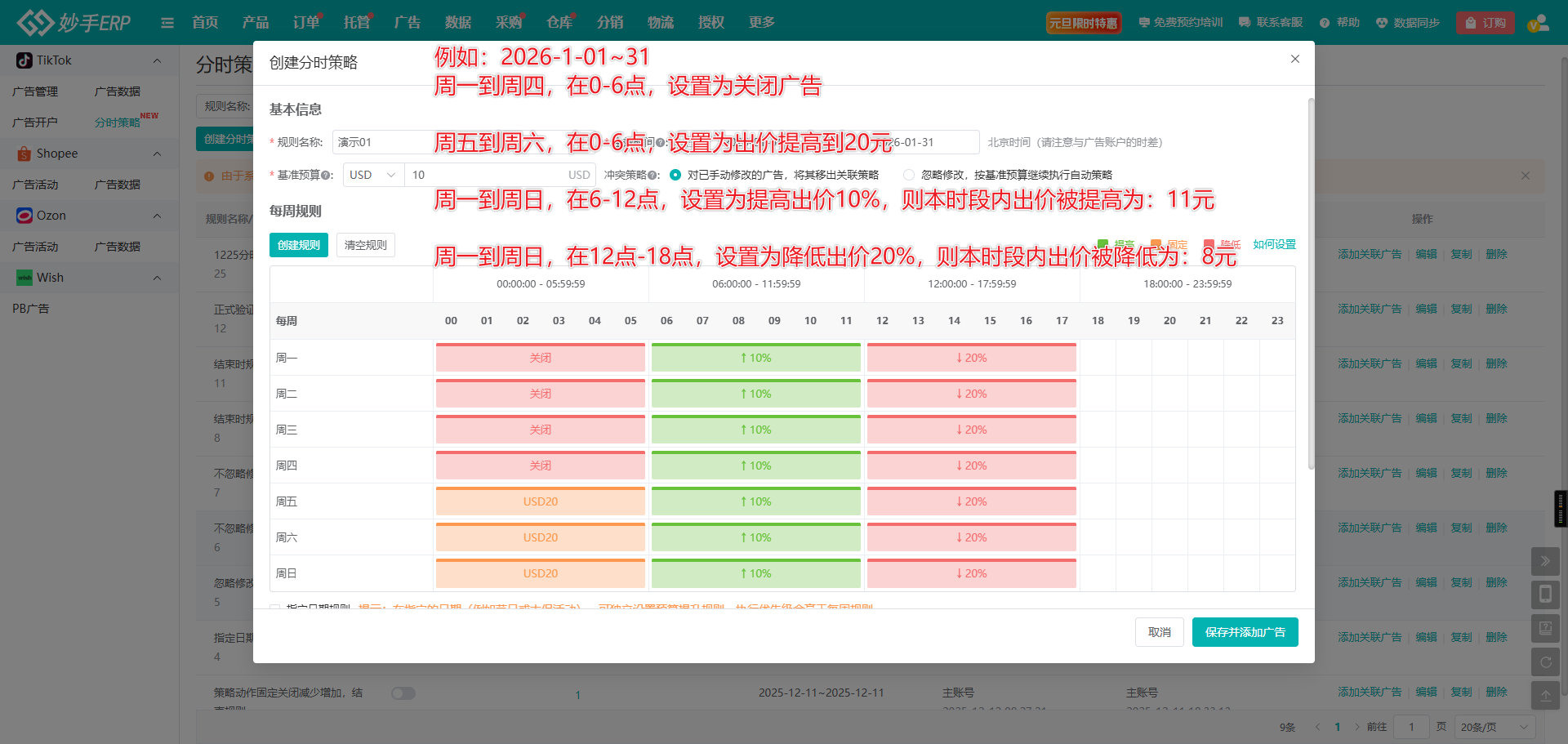This screenshot has height=744, width=1568.
Task: Click 周日 ↑10% time block
Action: 756,573
